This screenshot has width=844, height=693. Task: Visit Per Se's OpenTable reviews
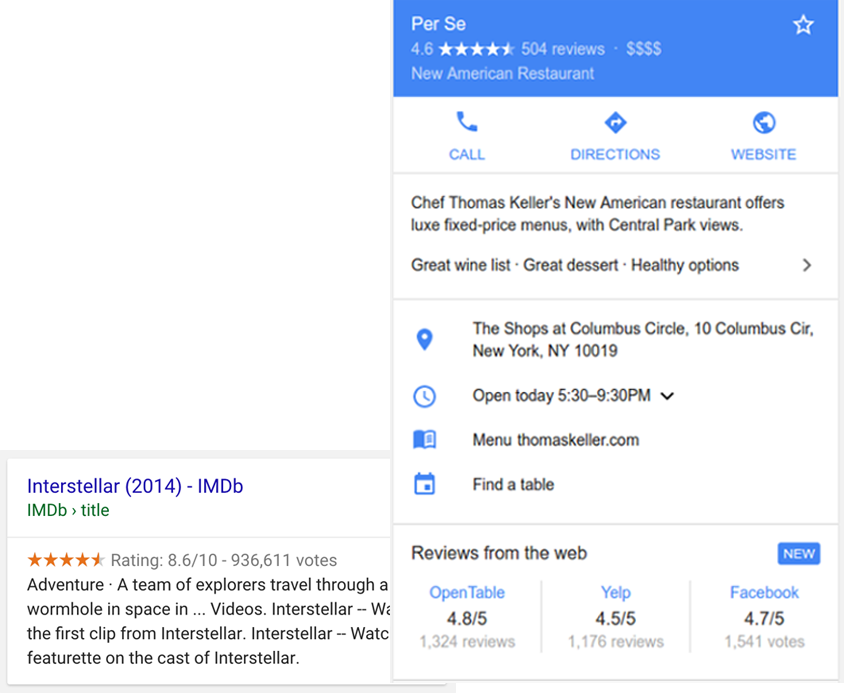[467, 592]
